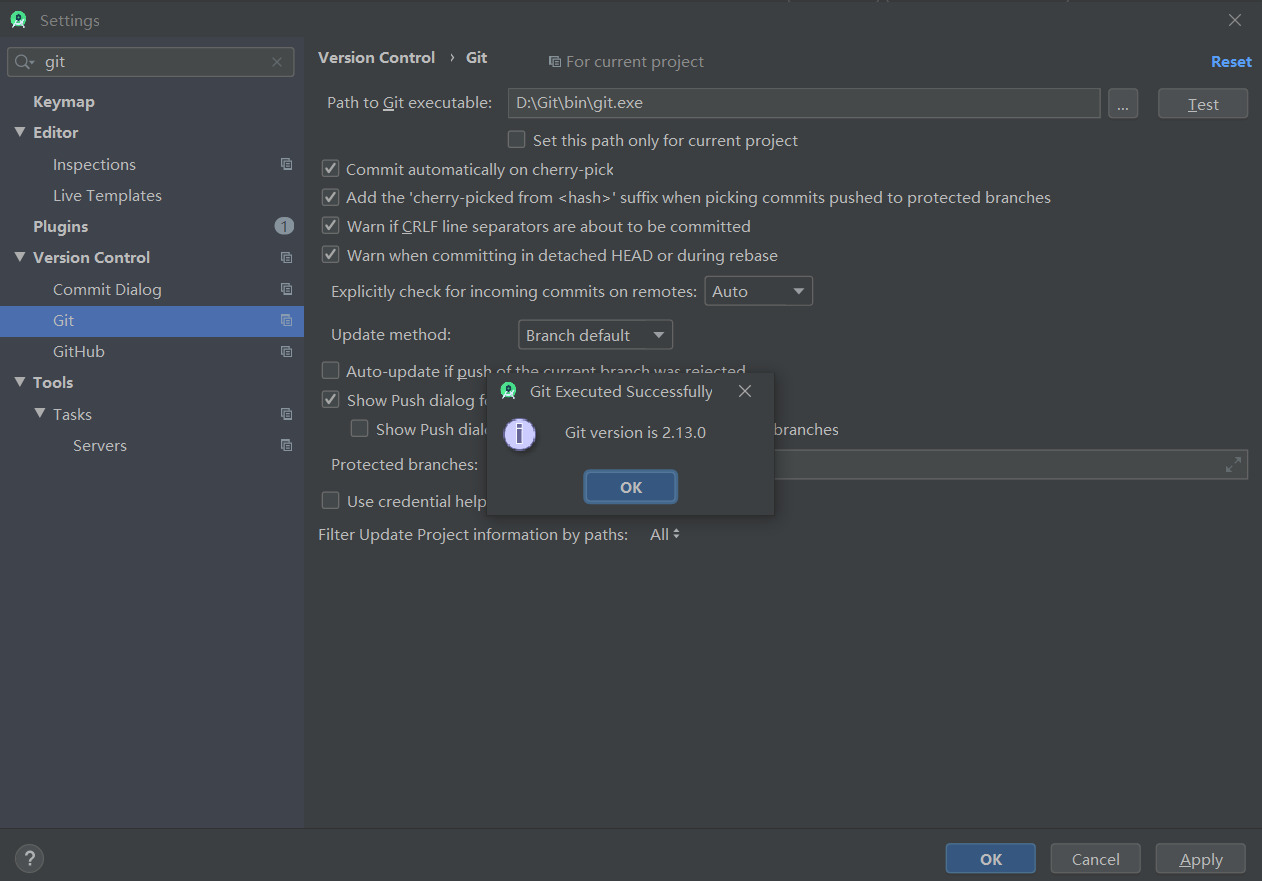
Task: Collapse the Editor tree node
Action: pos(20,132)
